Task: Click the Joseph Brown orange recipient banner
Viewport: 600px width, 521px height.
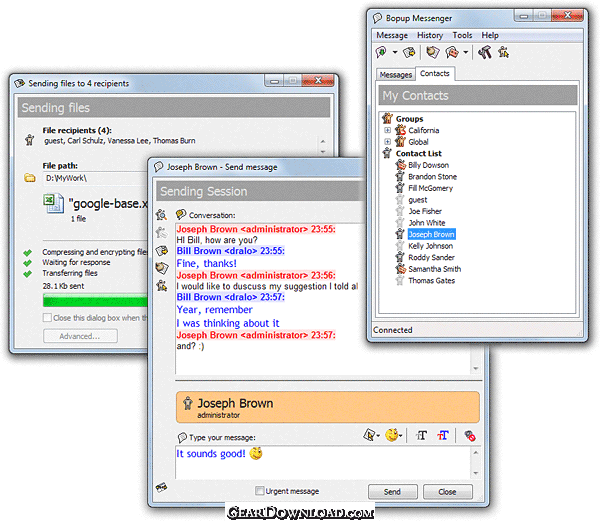Action: point(328,407)
